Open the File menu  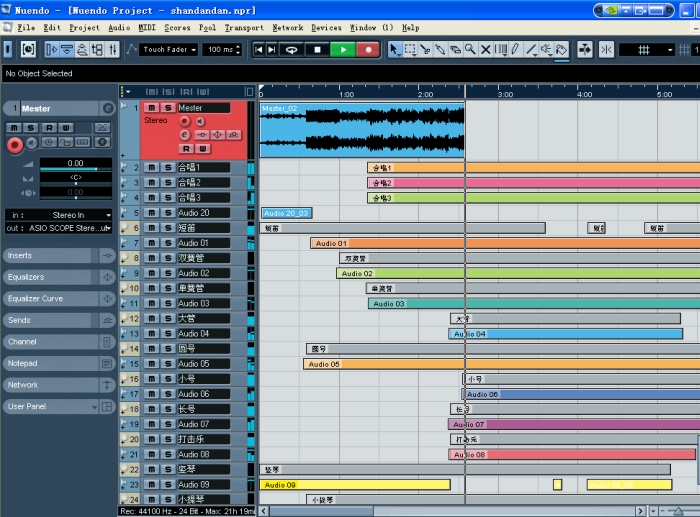pyautogui.click(x=26, y=28)
